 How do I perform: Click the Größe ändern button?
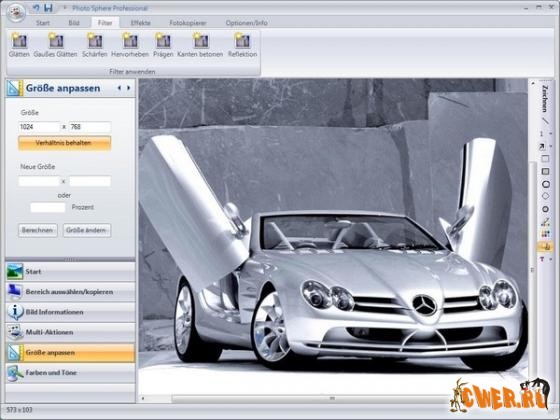pyautogui.click(x=87, y=230)
